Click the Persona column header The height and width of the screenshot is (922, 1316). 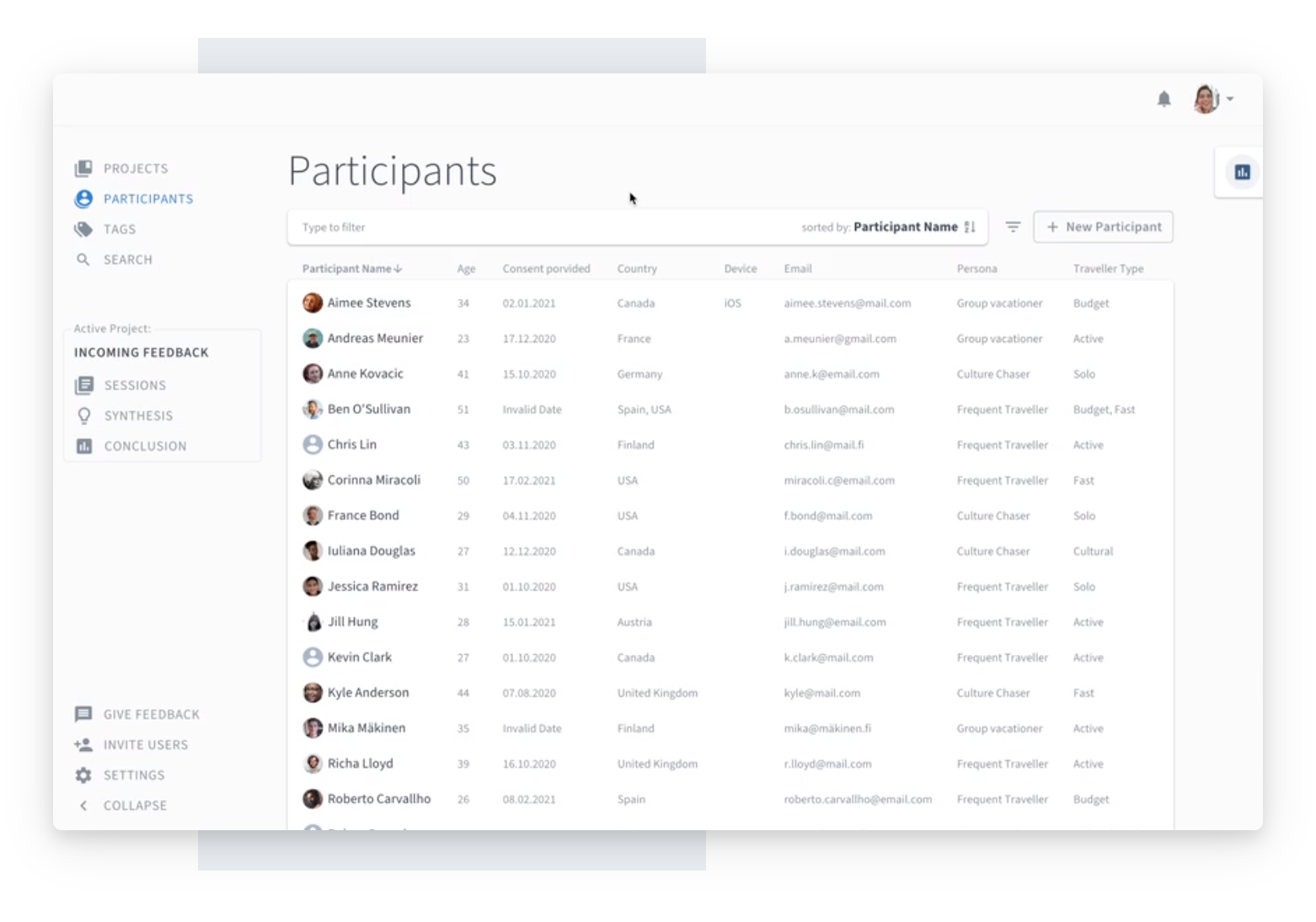[976, 269]
